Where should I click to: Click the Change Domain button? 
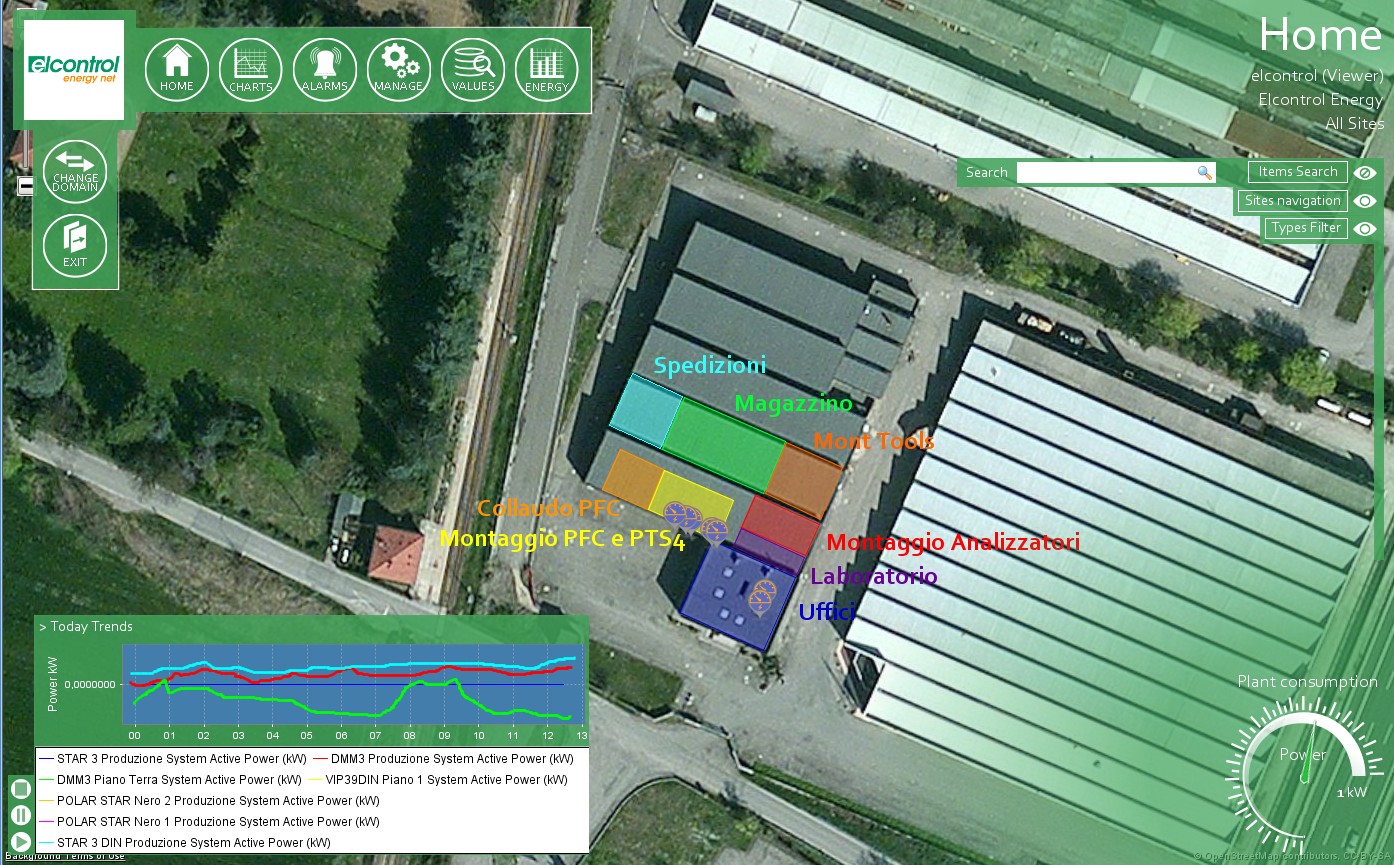coord(75,171)
